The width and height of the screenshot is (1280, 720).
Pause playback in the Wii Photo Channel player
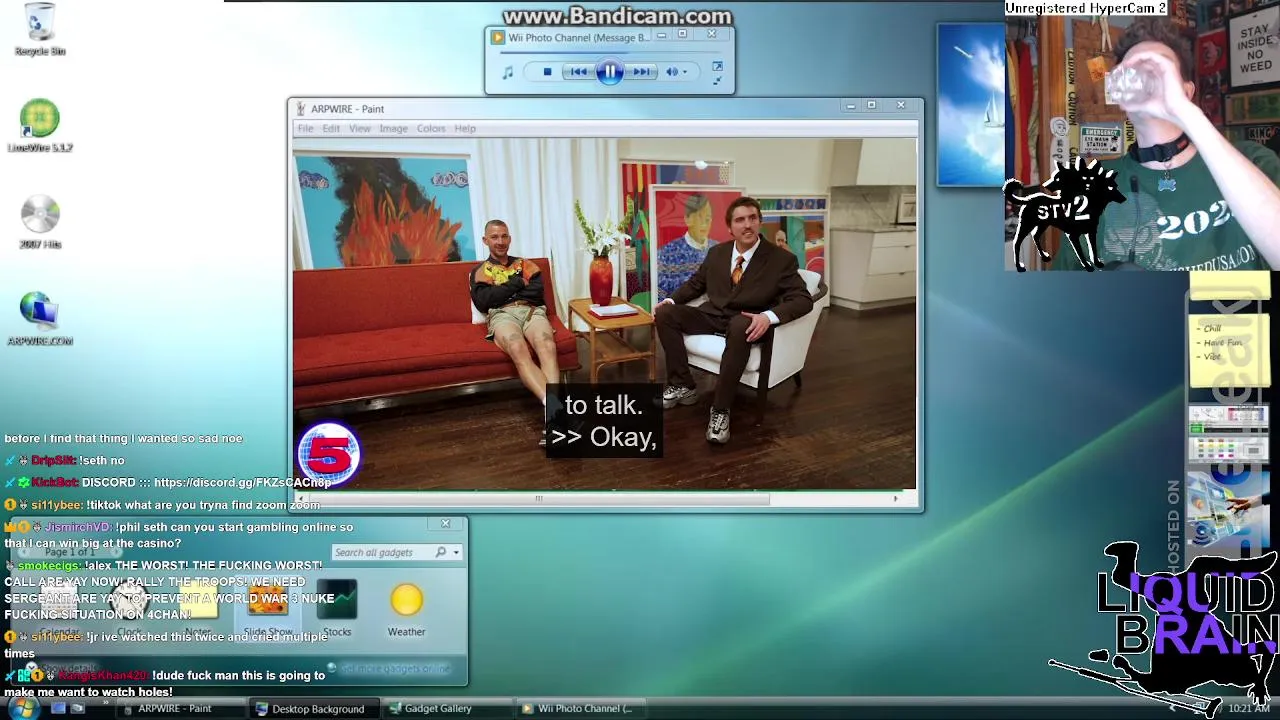(609, 71)
